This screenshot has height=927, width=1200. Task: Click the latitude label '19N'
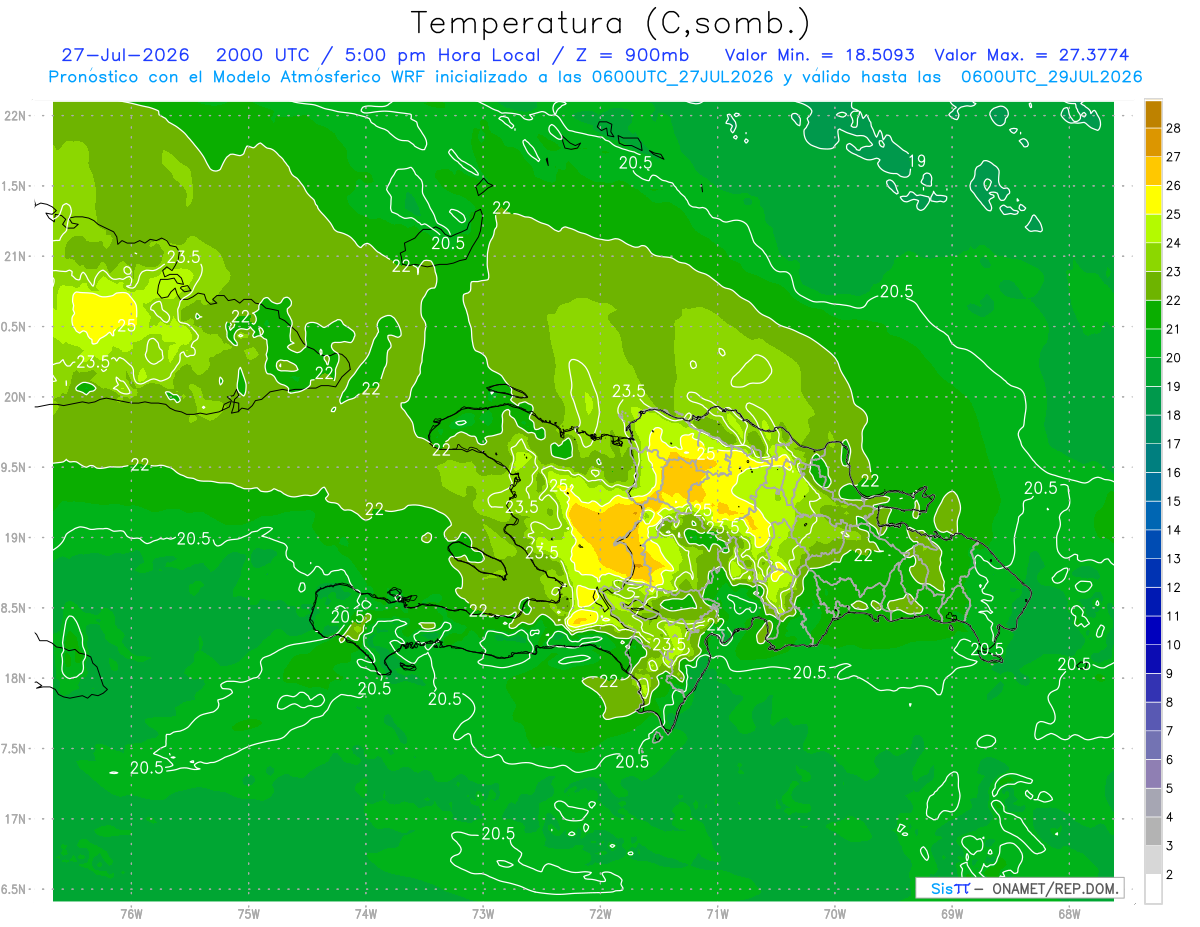[17, 538]
